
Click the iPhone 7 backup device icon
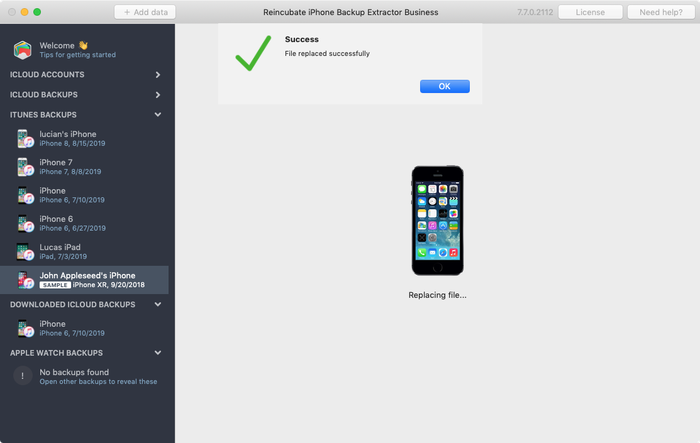25,167
